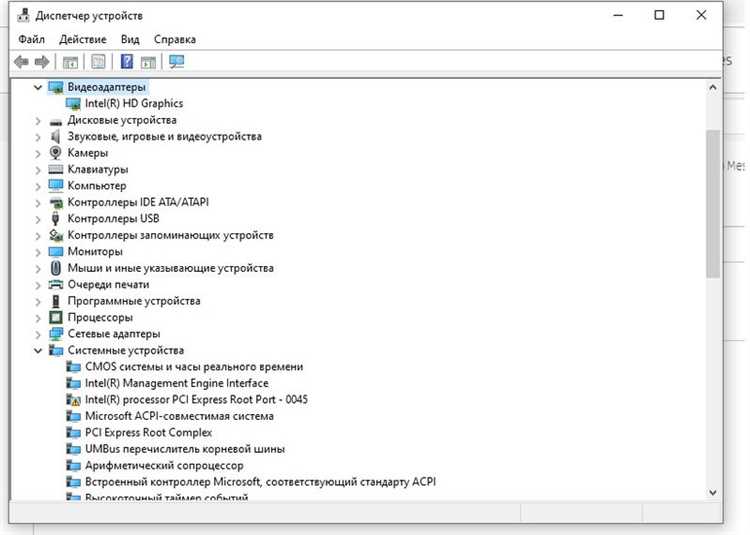Viewport: 750px width, 535px height.
Task: Click the Дисковые устройства drive icon
Action: pos(56,120)
